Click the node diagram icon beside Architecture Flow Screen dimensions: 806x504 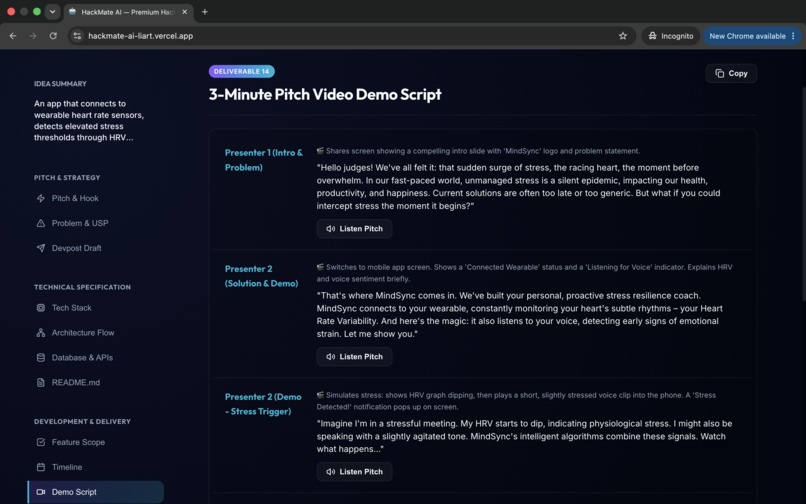coord(41,333)
